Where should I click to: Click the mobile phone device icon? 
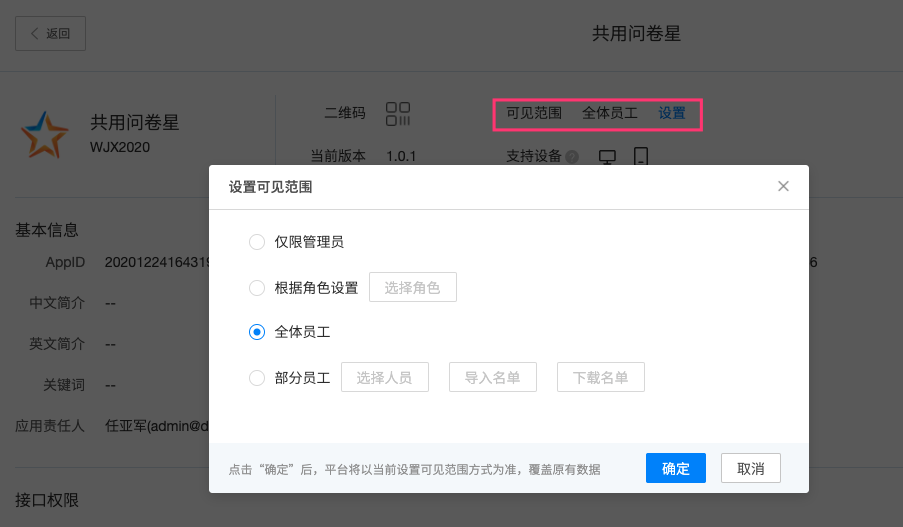tap(640, 156)
